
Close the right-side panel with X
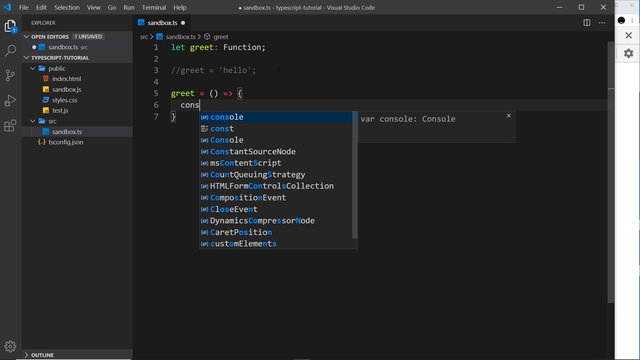629,36
